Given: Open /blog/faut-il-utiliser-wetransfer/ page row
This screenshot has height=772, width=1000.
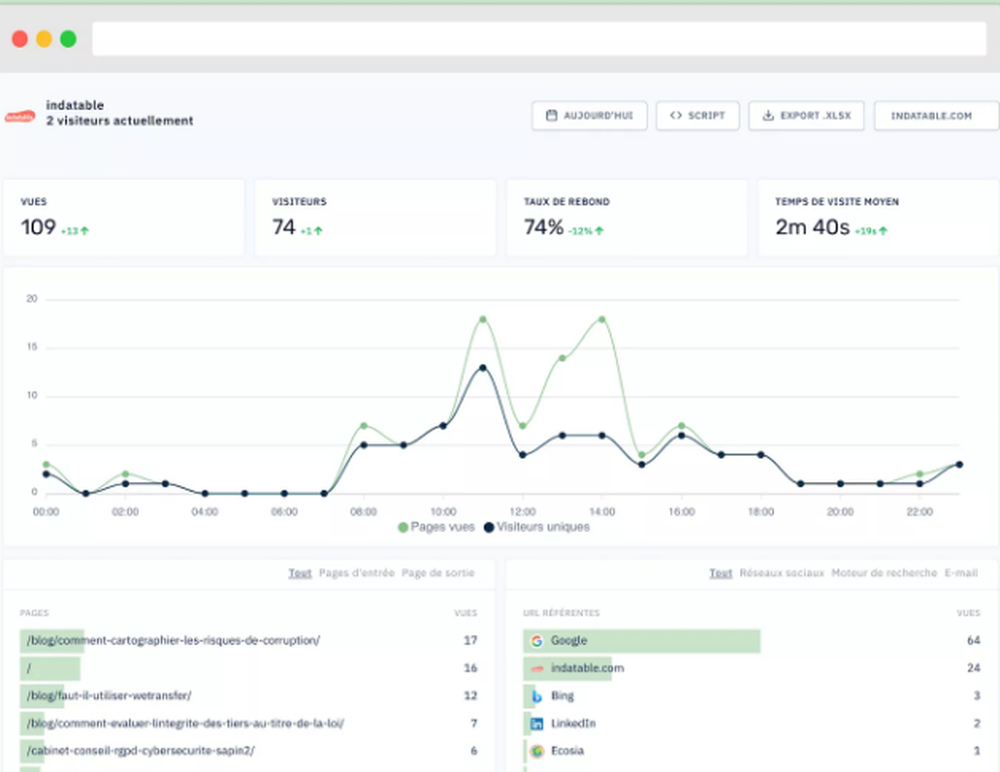Looking at the screenshot, I should (x=249, y=695).
